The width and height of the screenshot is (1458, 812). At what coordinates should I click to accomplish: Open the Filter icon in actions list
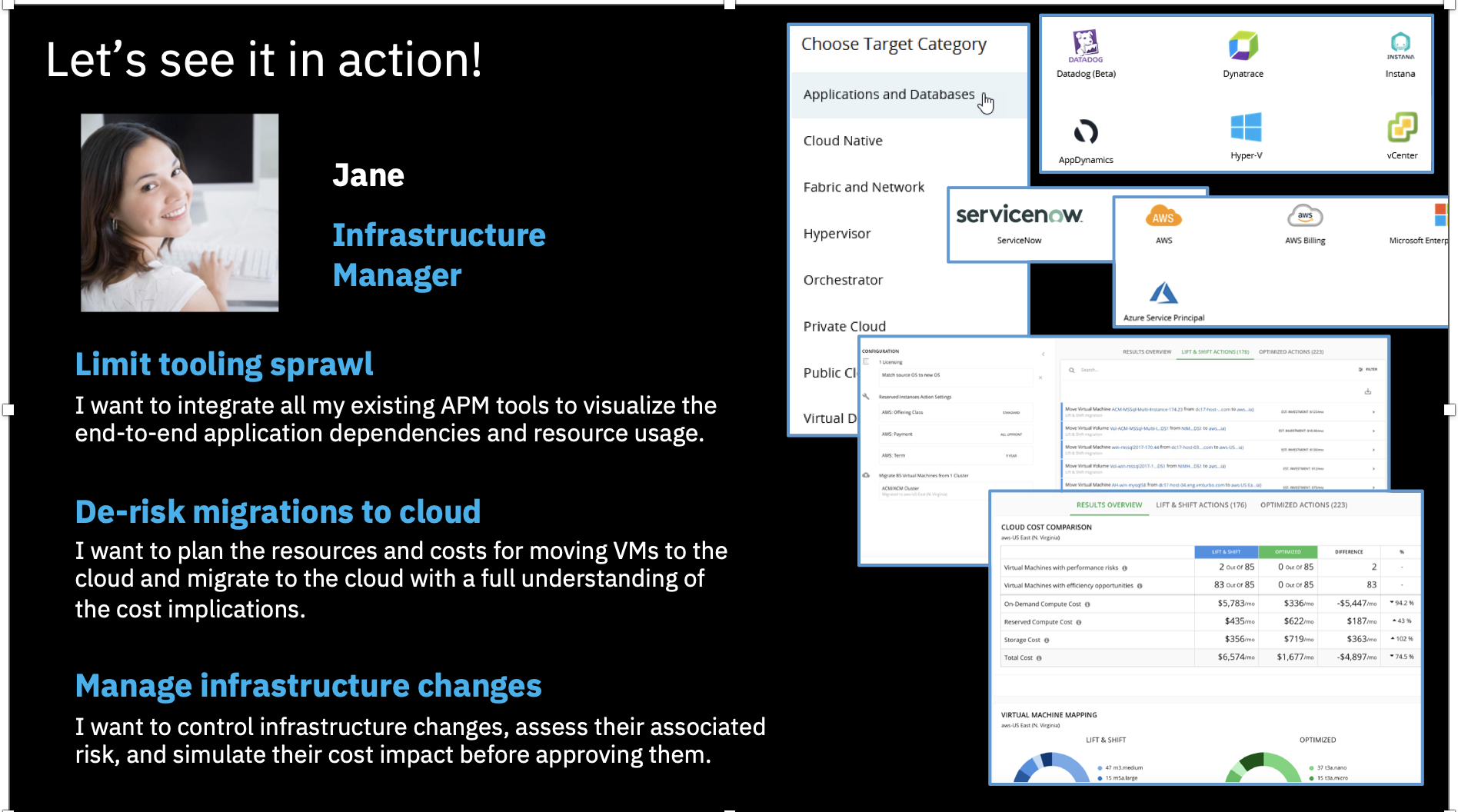(1360, 369)
